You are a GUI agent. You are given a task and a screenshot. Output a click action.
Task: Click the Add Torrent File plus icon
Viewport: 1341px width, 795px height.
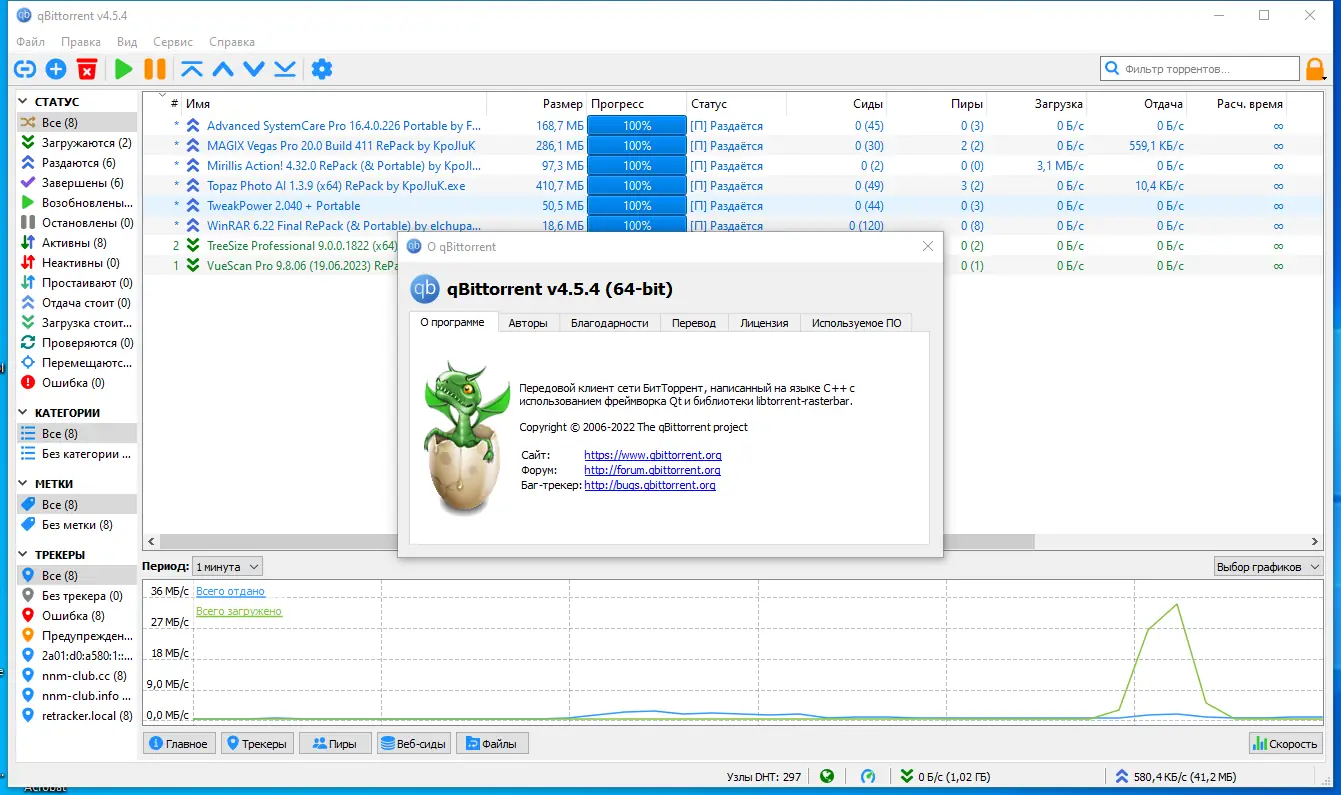pos(56,69)
